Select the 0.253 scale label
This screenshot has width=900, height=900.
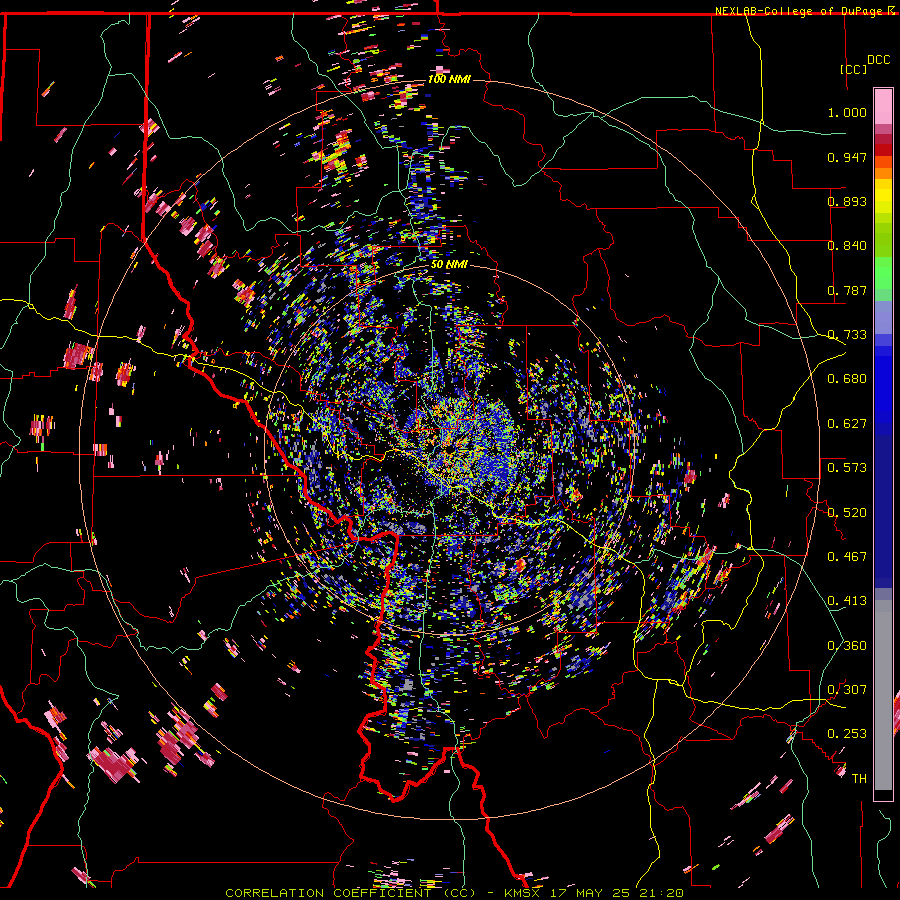point(847,734)
